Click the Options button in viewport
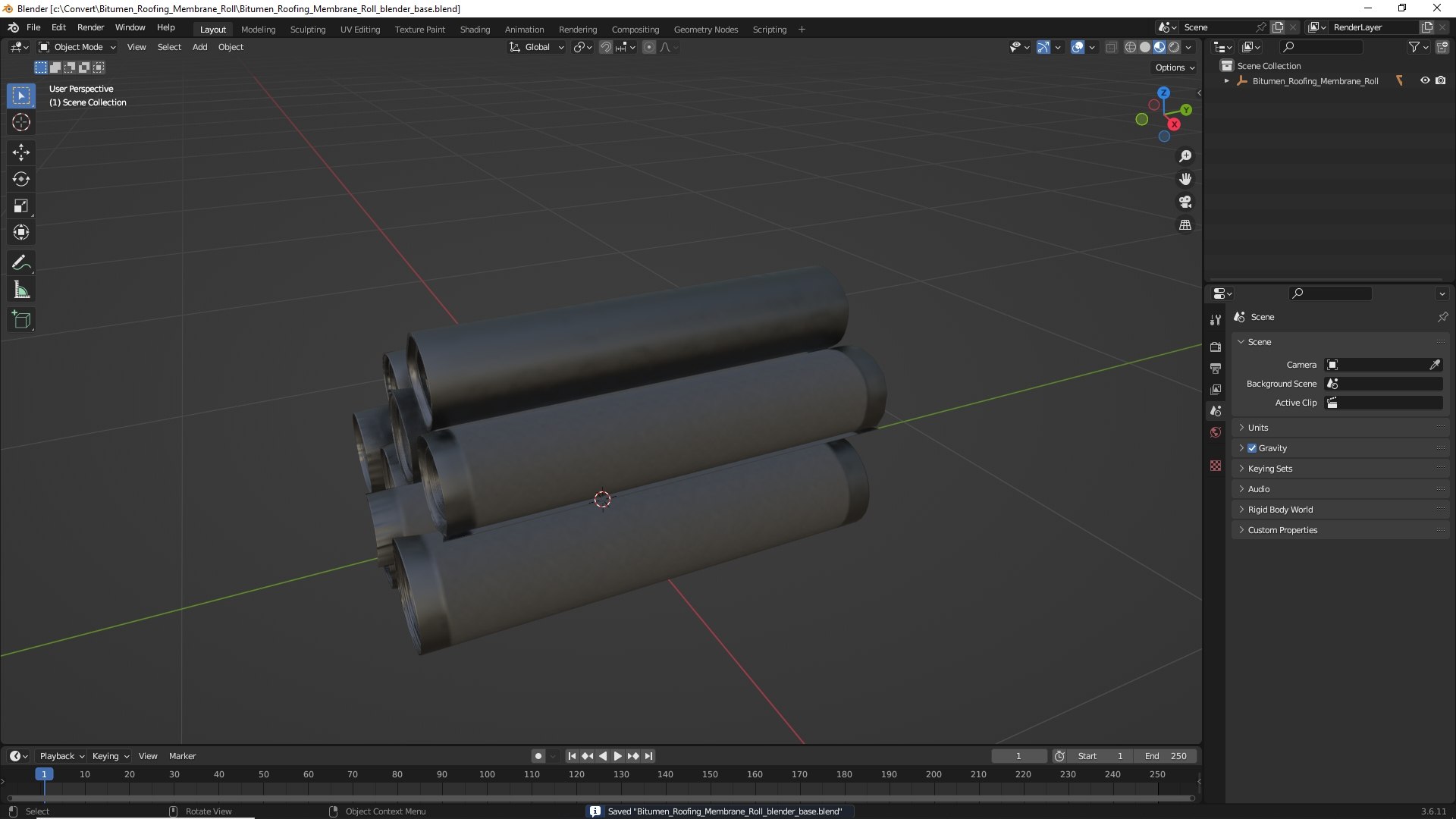Viewport: 1456px width, 819px height. [x=1175, y=67]
